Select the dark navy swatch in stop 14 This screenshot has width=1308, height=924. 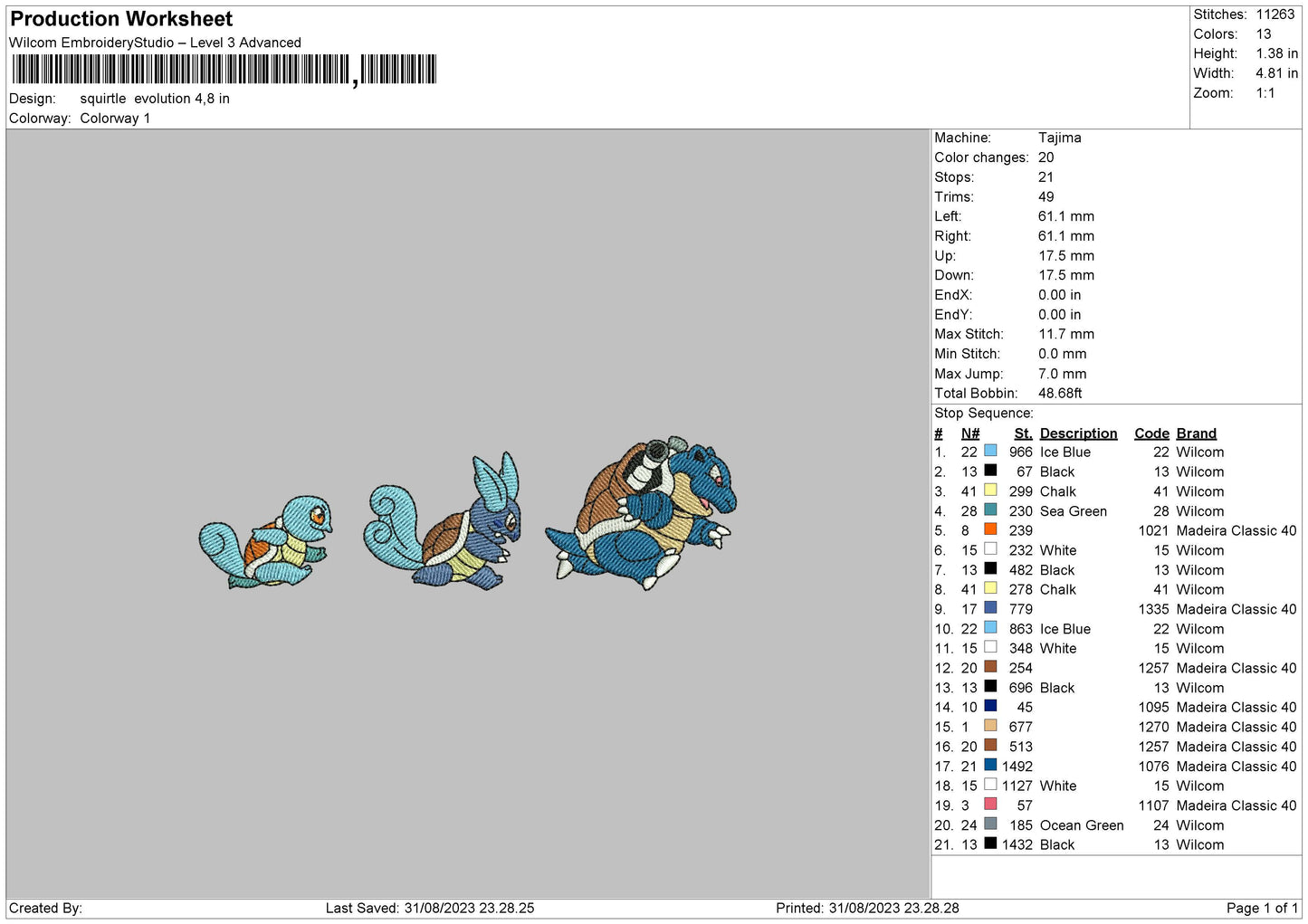click(990, 707)
